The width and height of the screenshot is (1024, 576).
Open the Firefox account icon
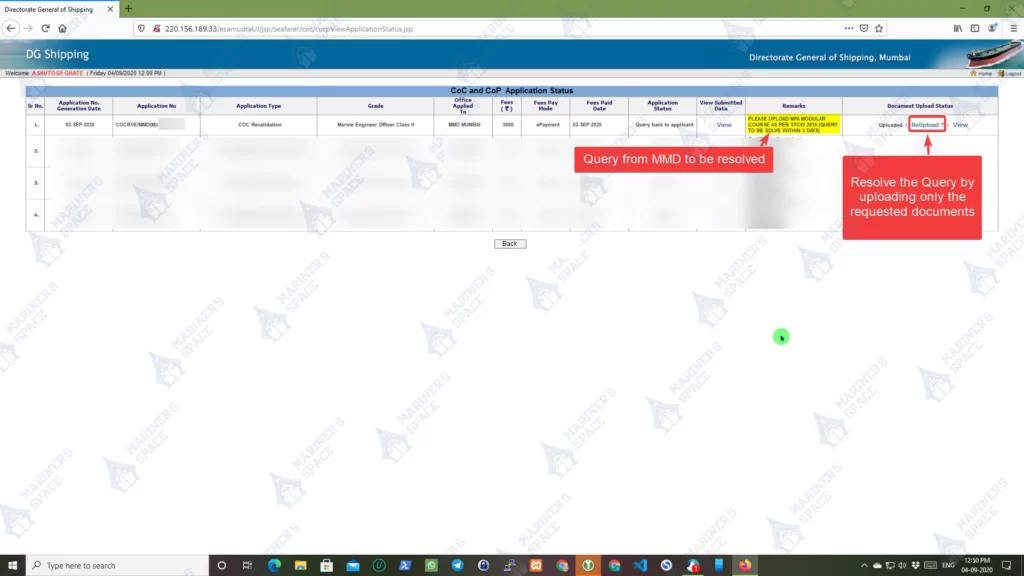click(x=992, y=28)
